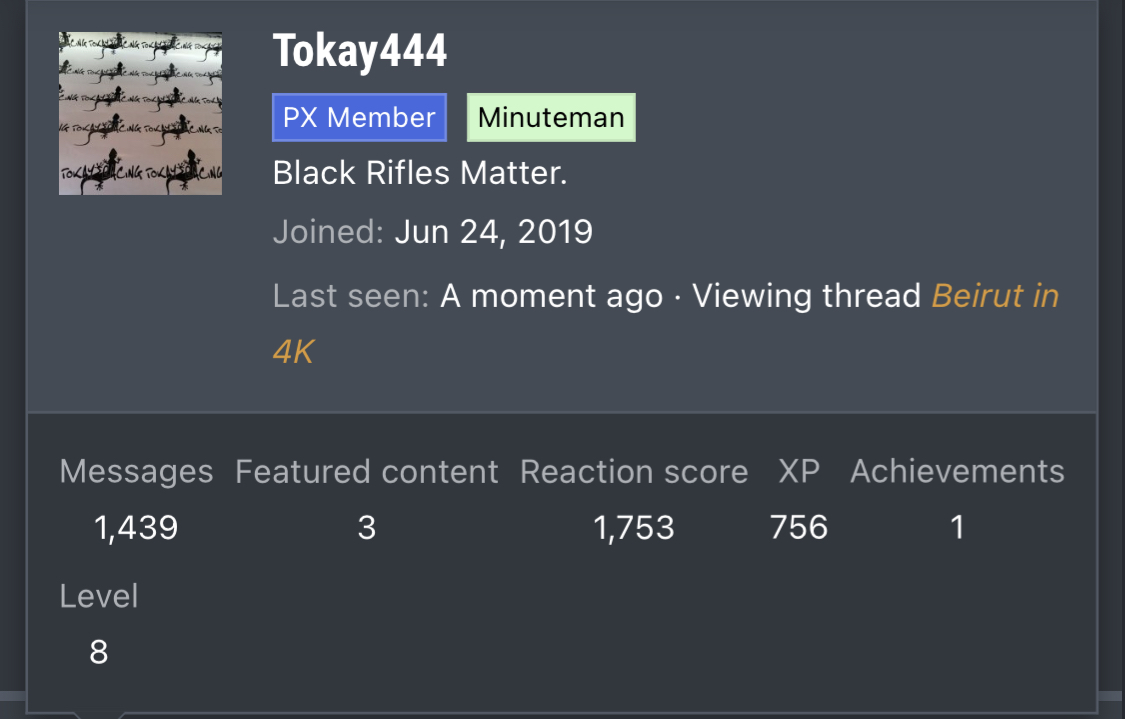Open Tokay444's avatar image

[x=140, y=113]
